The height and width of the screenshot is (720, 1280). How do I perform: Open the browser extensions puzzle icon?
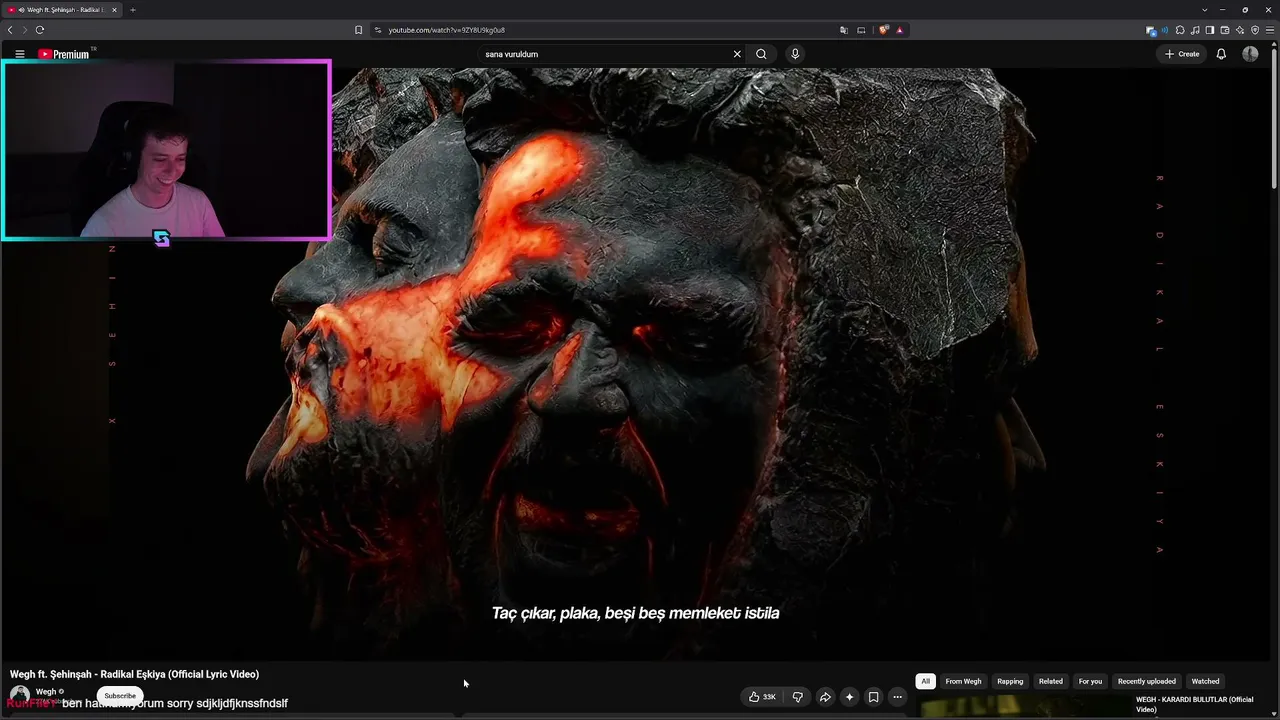pos(1180,30)
